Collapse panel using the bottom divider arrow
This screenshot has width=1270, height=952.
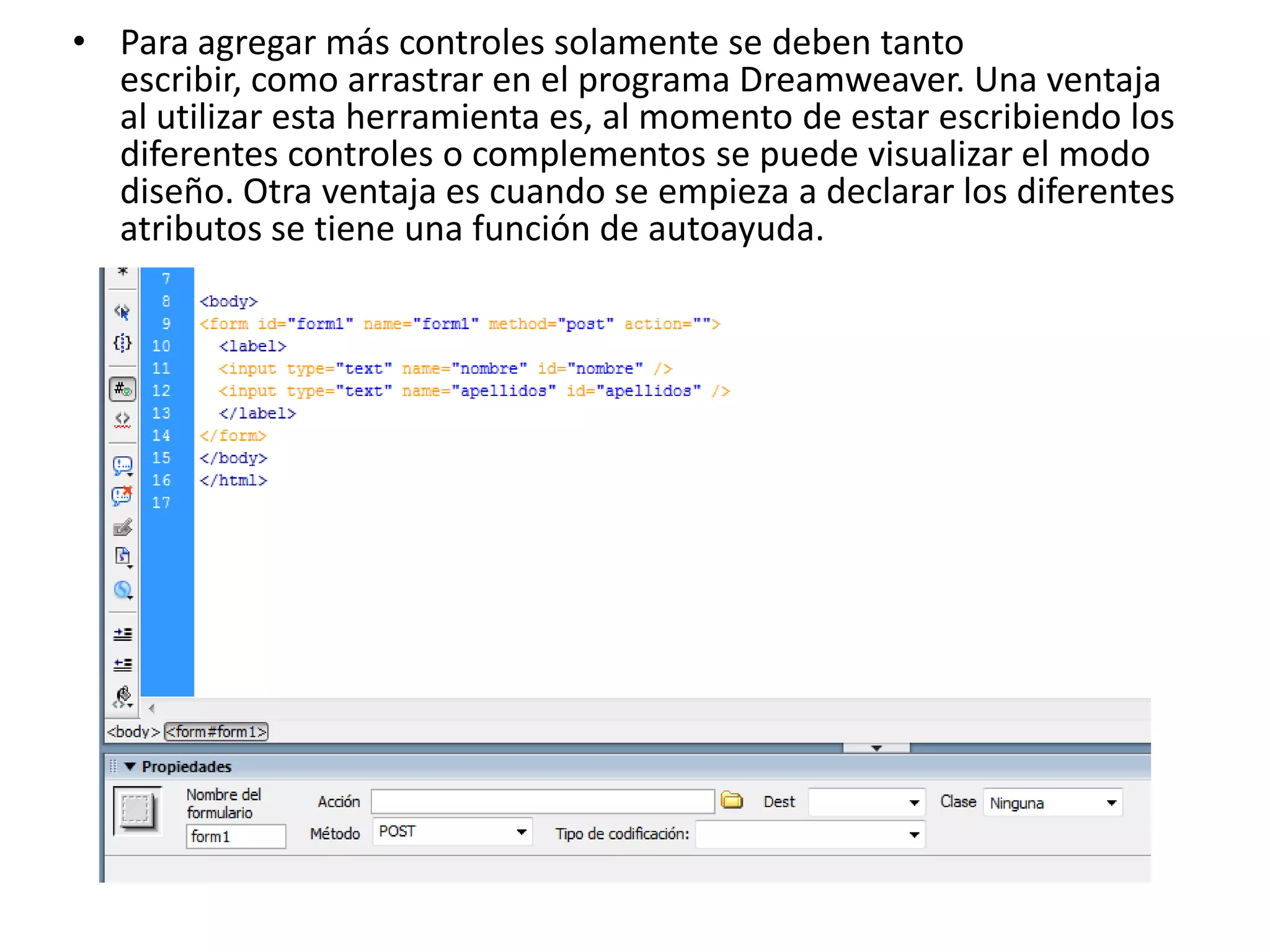(x=876, y=748)
